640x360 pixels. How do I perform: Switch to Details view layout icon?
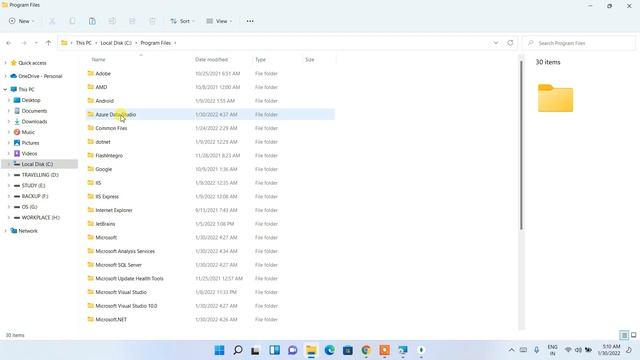point(624,335)
